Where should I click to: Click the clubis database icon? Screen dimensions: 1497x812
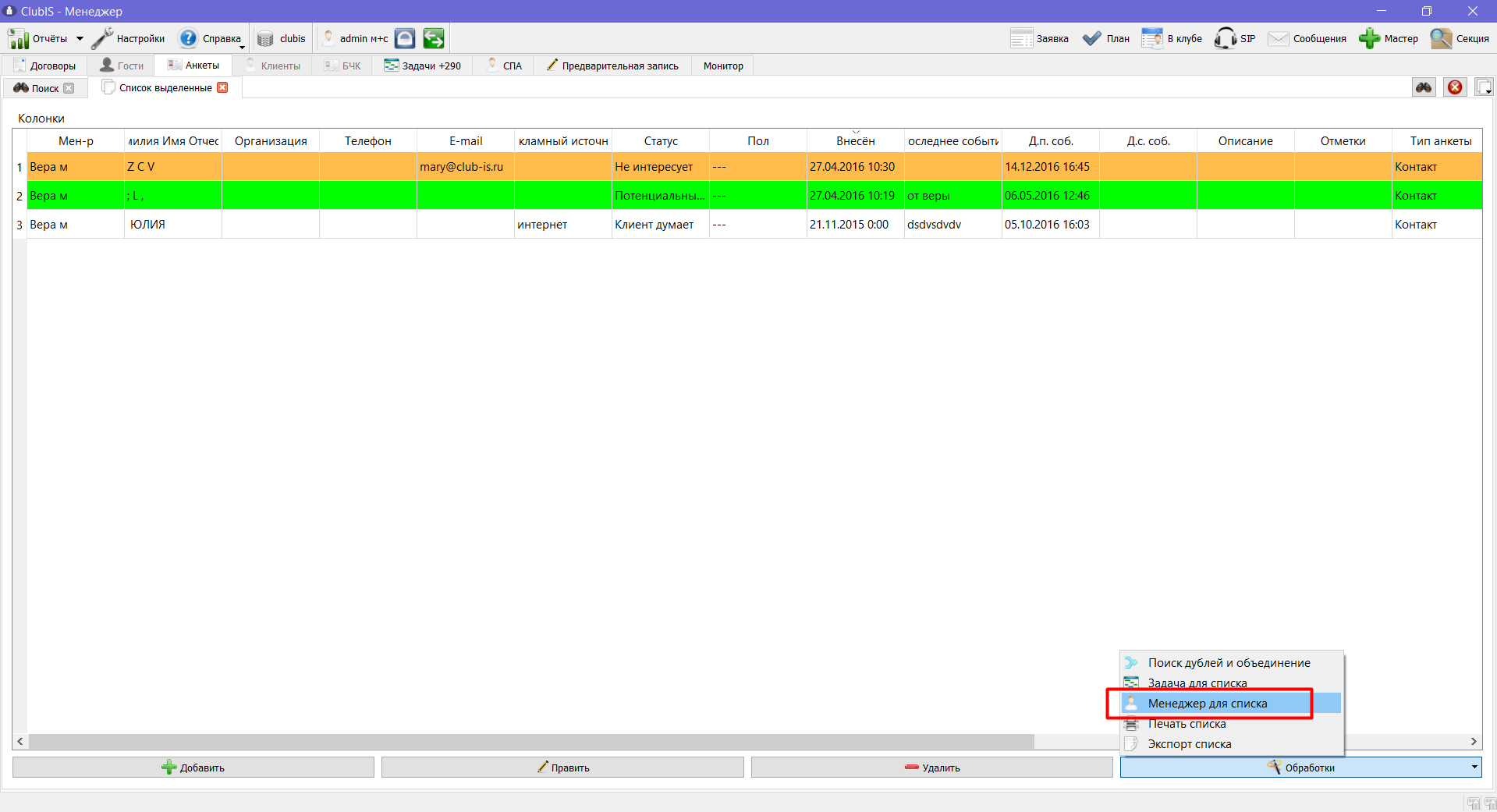[265, 38]
